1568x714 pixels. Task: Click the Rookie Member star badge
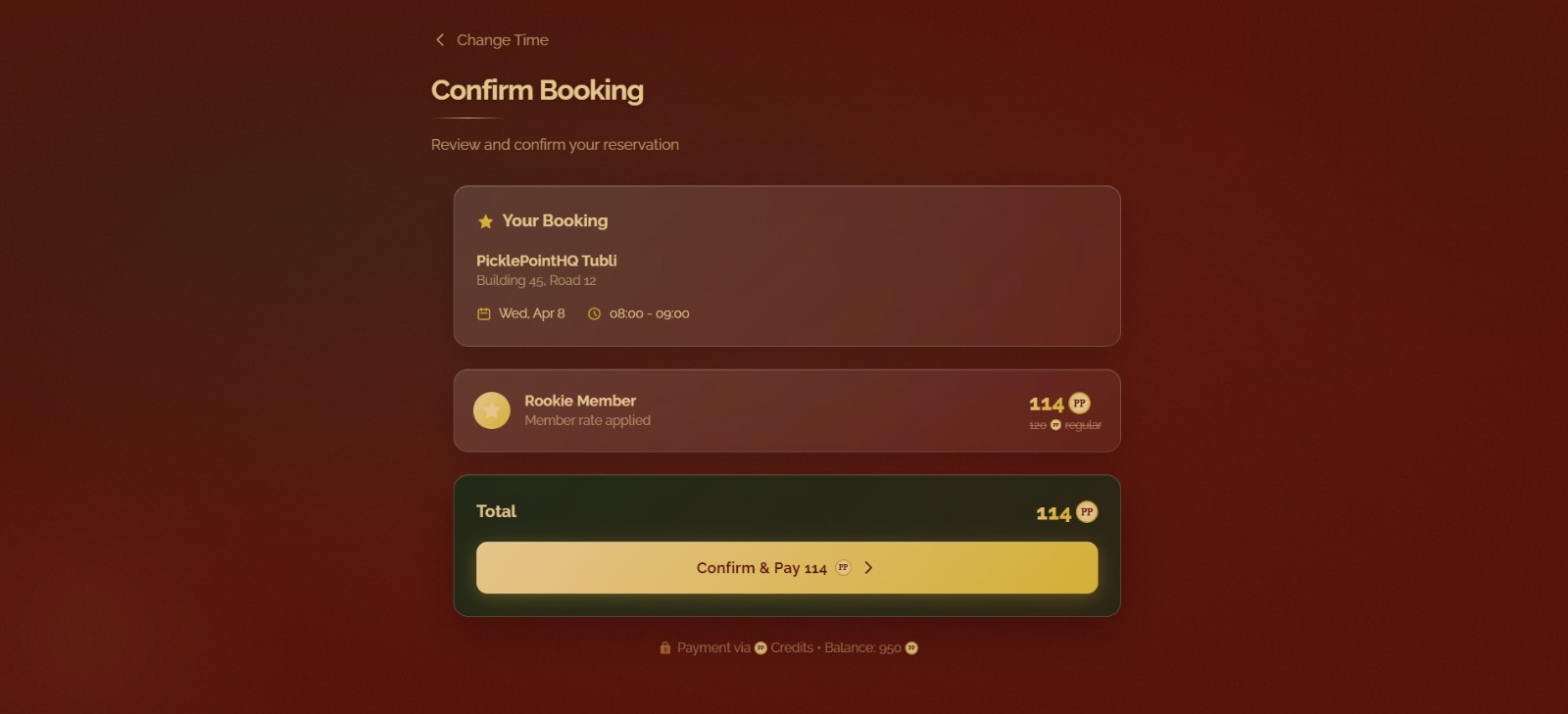coord(492,410)
